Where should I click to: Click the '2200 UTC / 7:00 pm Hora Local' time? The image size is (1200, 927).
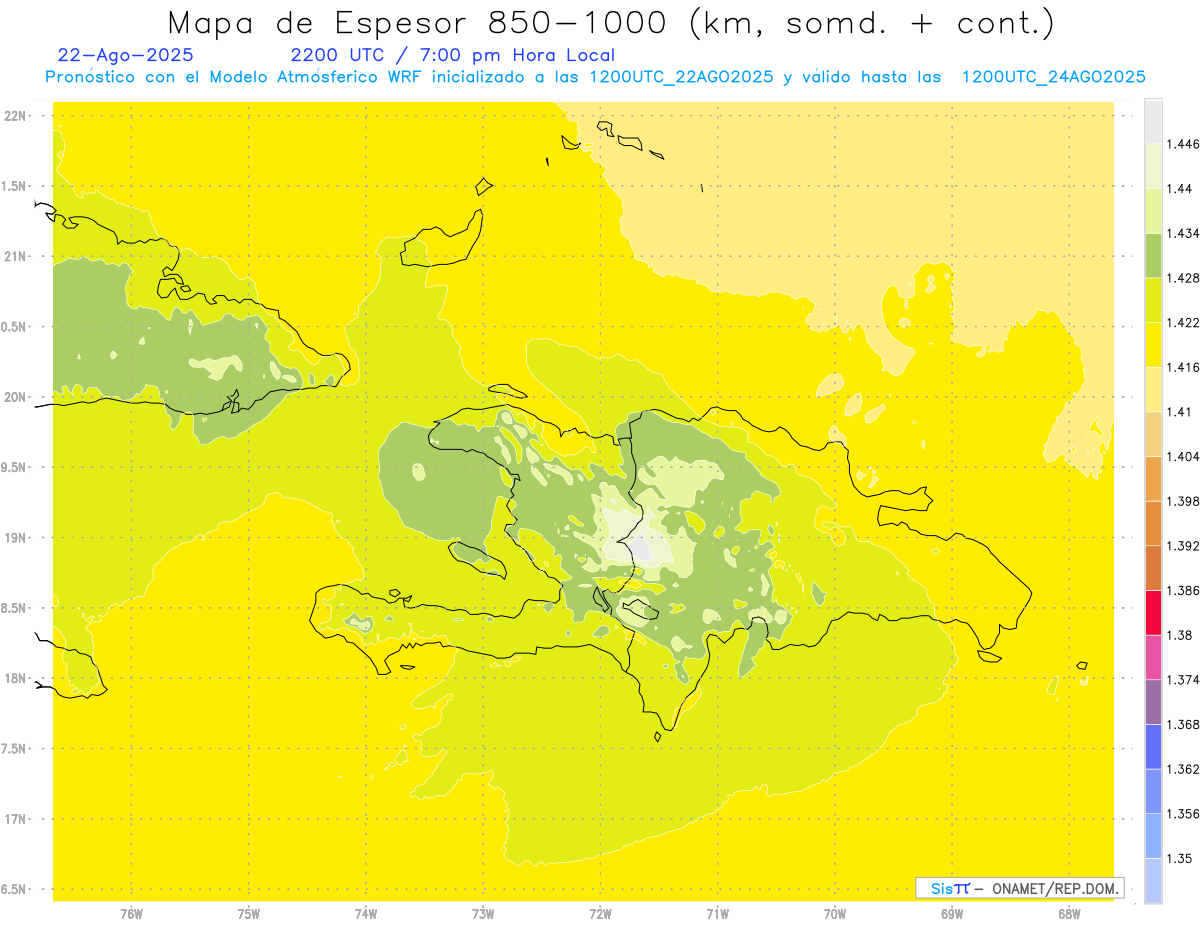click(x=452, y=55)
